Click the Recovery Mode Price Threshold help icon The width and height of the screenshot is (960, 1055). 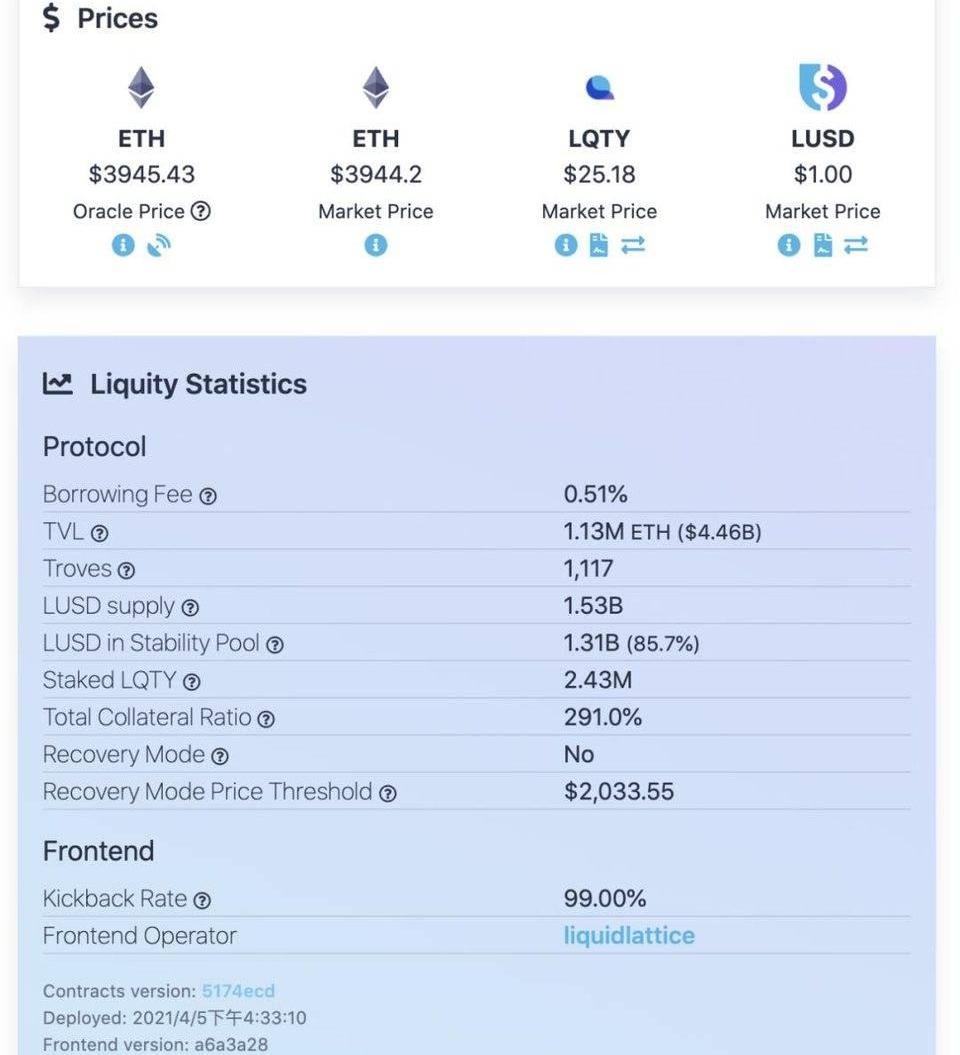click(388, 794)
